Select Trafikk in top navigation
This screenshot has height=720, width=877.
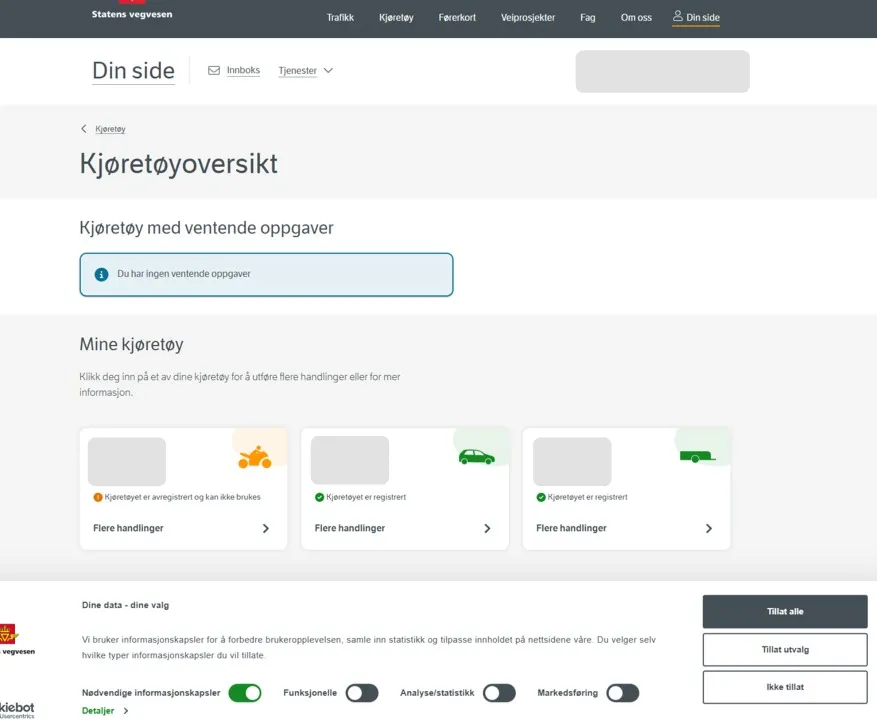click(340, 17)
